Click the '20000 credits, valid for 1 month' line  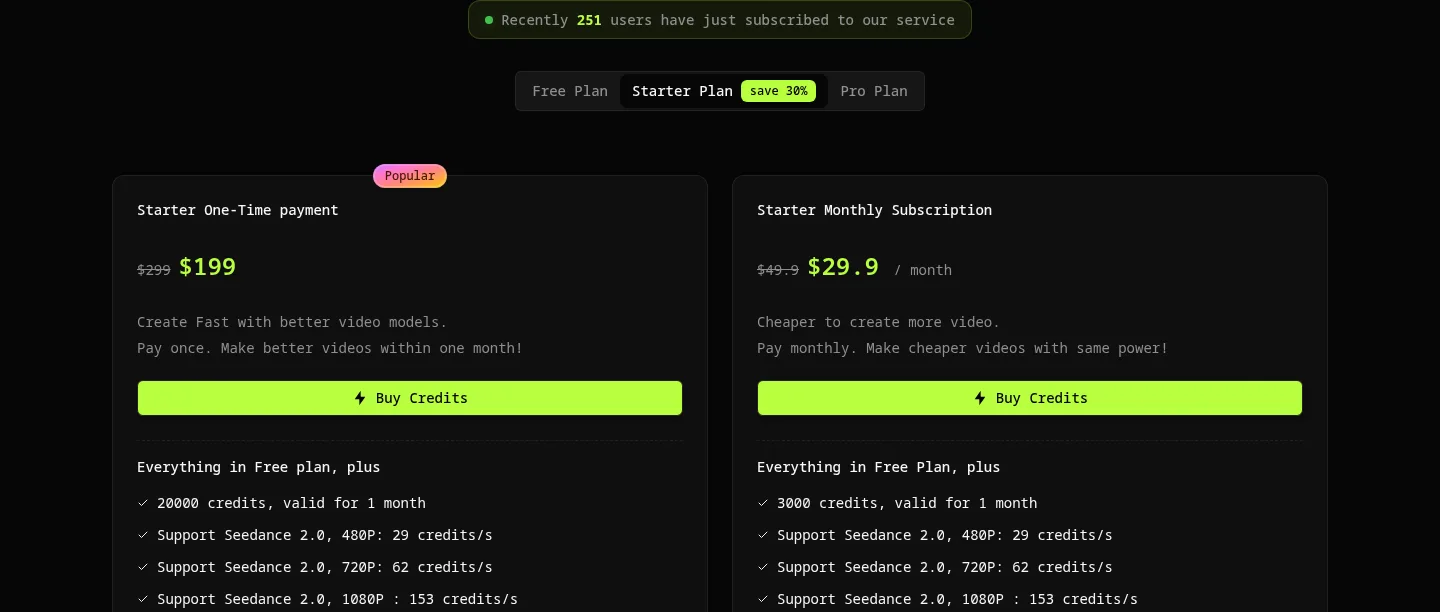291,503
